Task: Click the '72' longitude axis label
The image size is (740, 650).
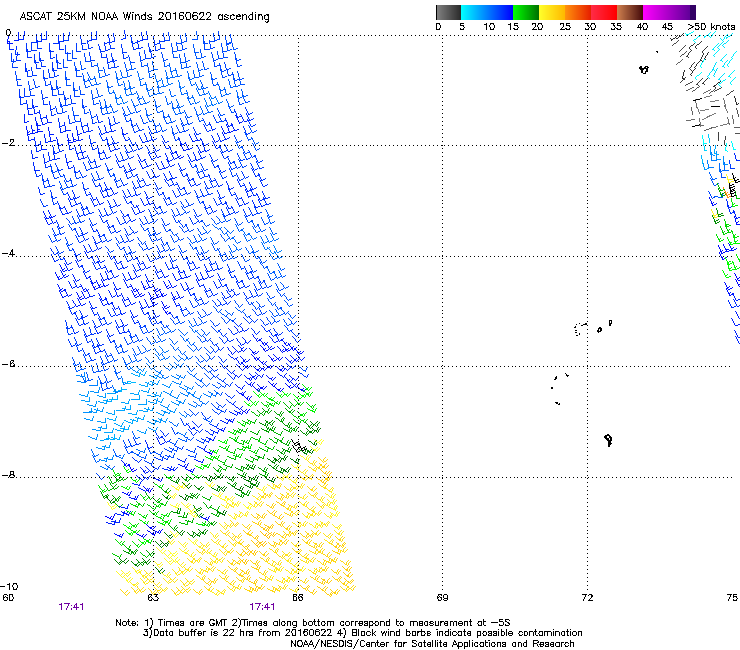Action: pyautogui.click(x=587, y=598)
